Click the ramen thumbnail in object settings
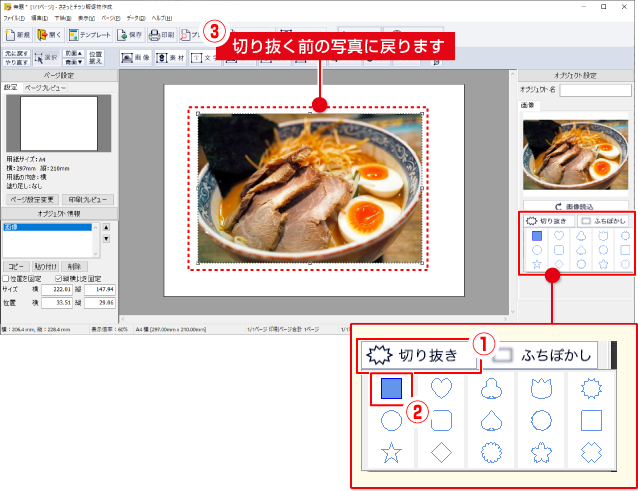Viewport: 638px width, 491px height. click(x=575, y=154)
